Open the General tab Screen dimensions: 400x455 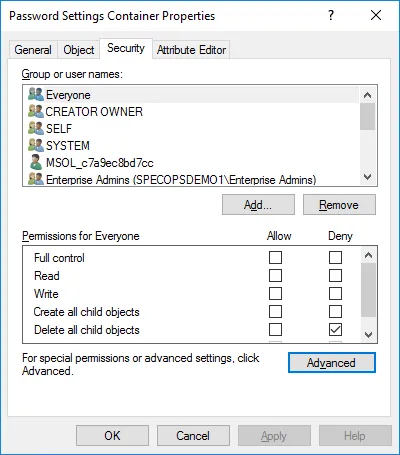point(33,50)
